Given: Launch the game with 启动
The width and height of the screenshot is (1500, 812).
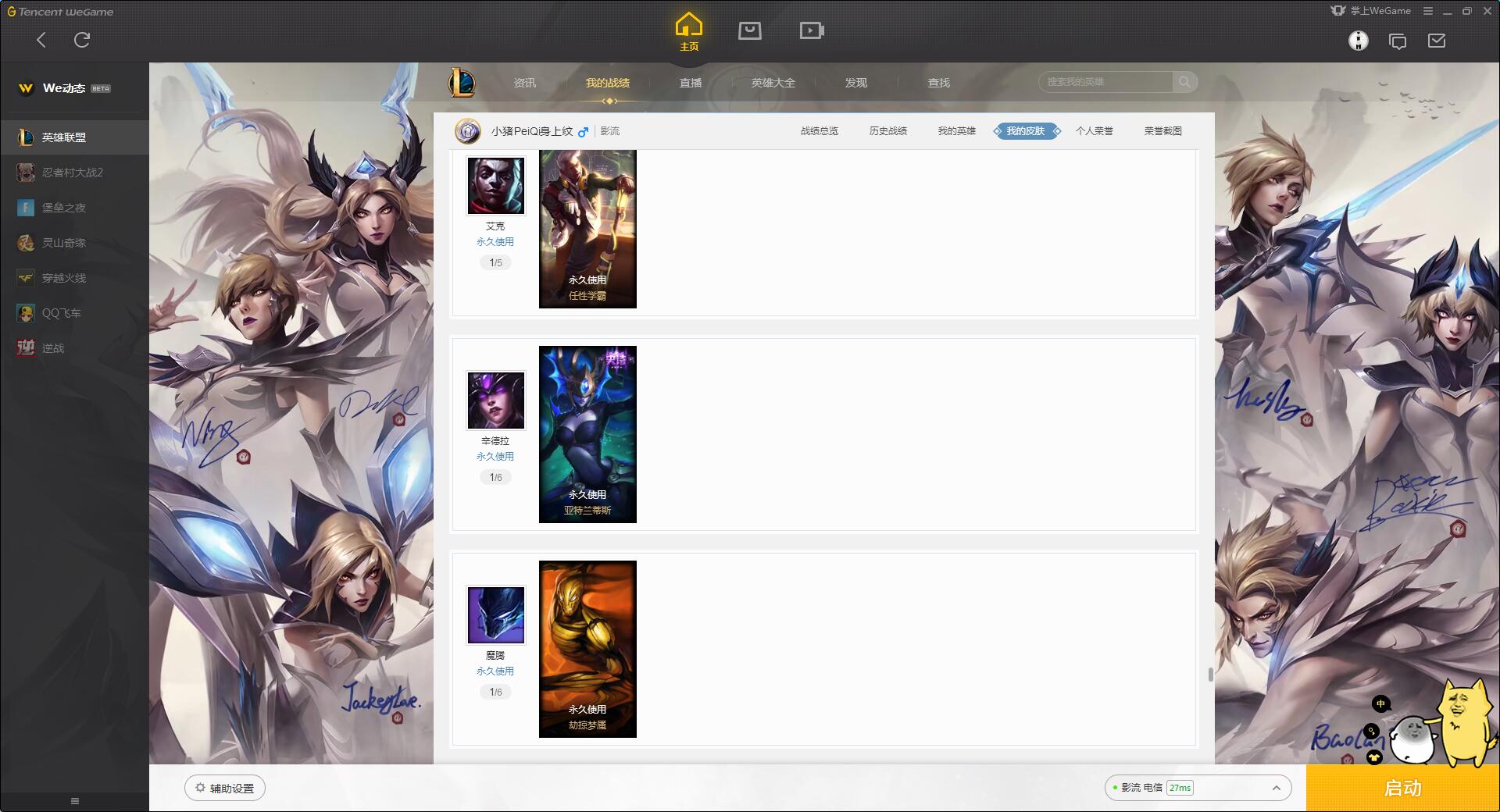Looking at the screenshot, I should click(x=1403, y=788).
